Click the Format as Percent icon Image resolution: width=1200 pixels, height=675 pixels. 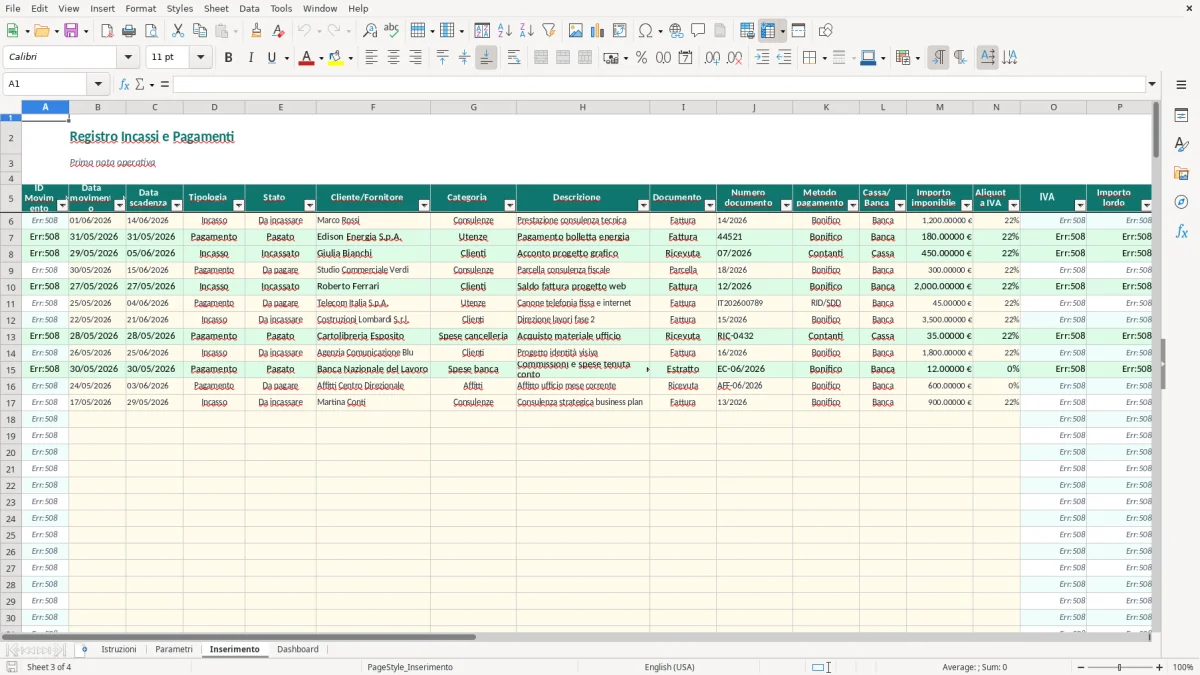coord(642,58)
